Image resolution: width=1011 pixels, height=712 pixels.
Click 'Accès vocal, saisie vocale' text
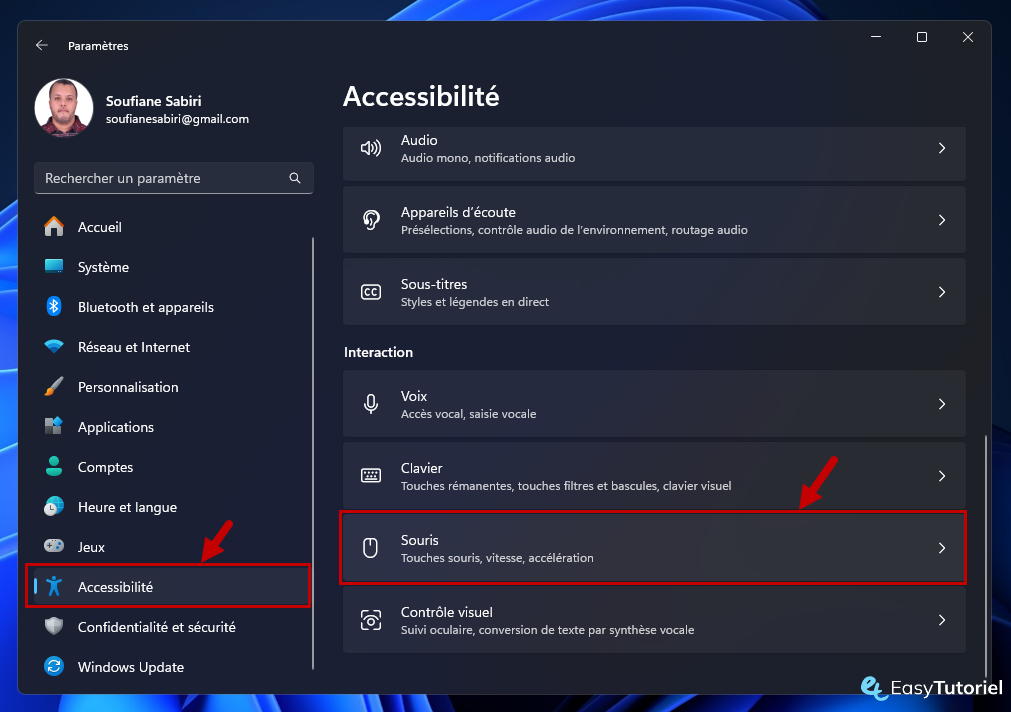[x=468, y=414]
